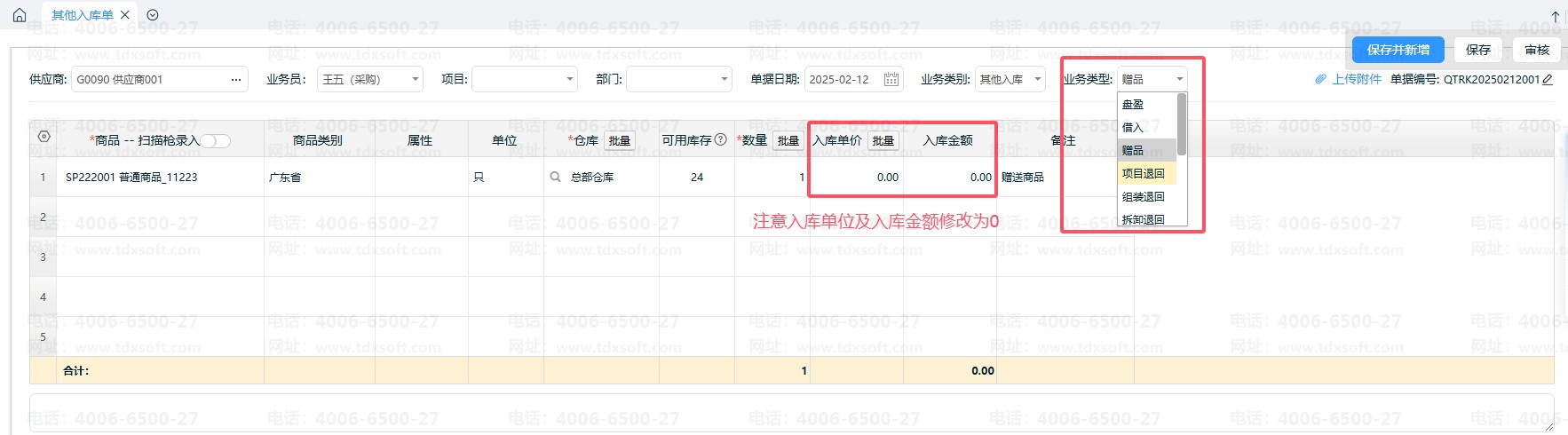Screen dimensions: 1568x435
Task: Click the upward arrow icon in top-right corner
Action: coord(1555,16)
